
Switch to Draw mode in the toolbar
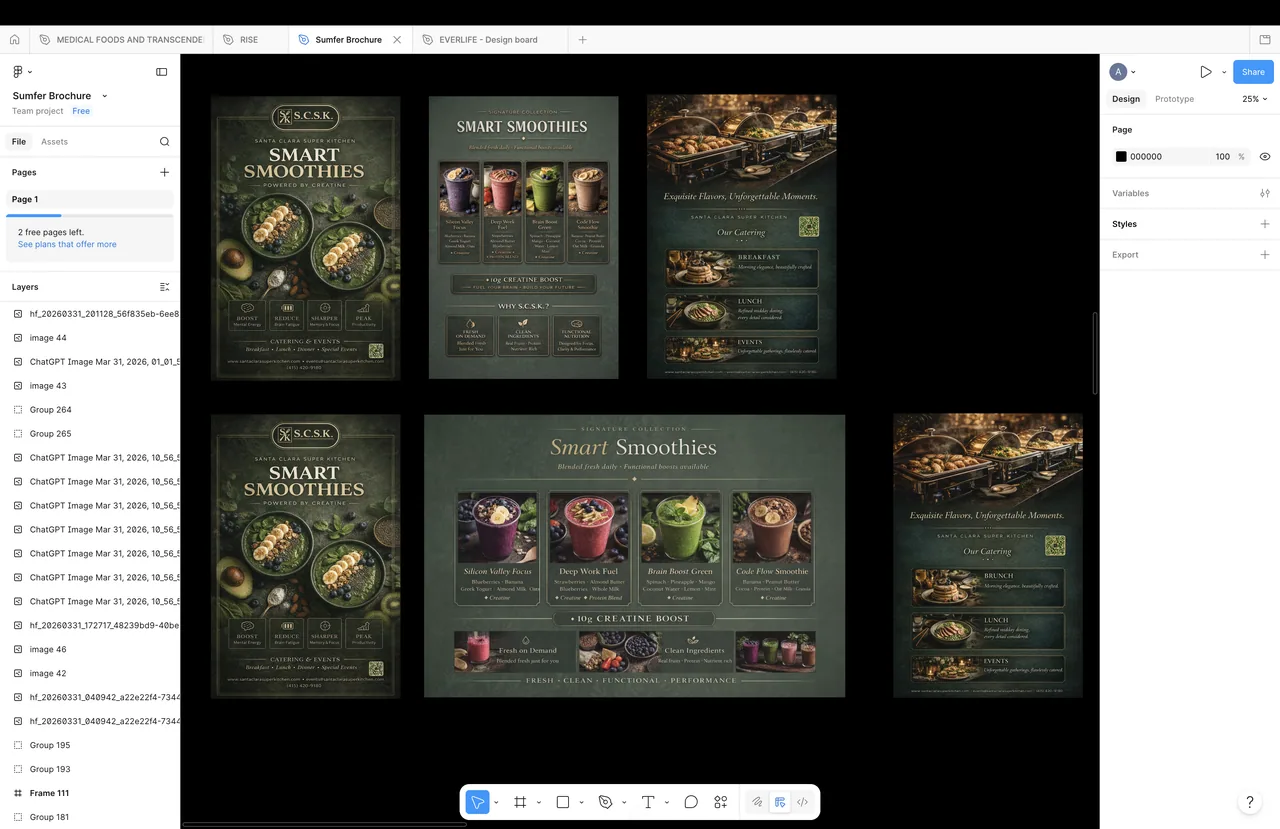tap(757, 802)
